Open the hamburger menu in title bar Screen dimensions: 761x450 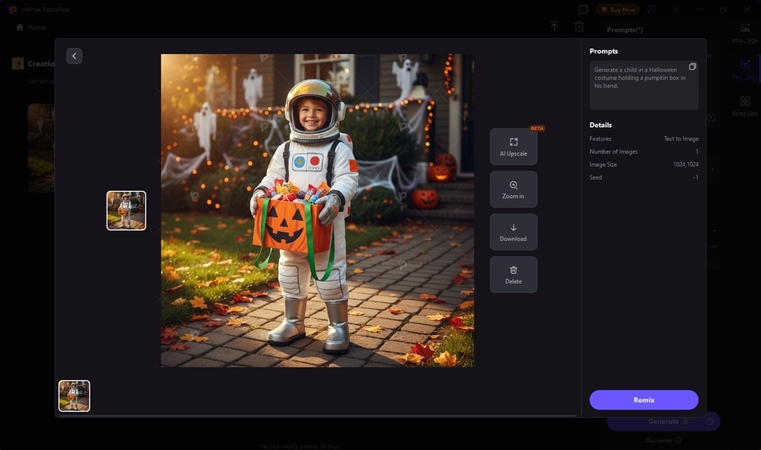pyautogui.click(x=675, y=9)
